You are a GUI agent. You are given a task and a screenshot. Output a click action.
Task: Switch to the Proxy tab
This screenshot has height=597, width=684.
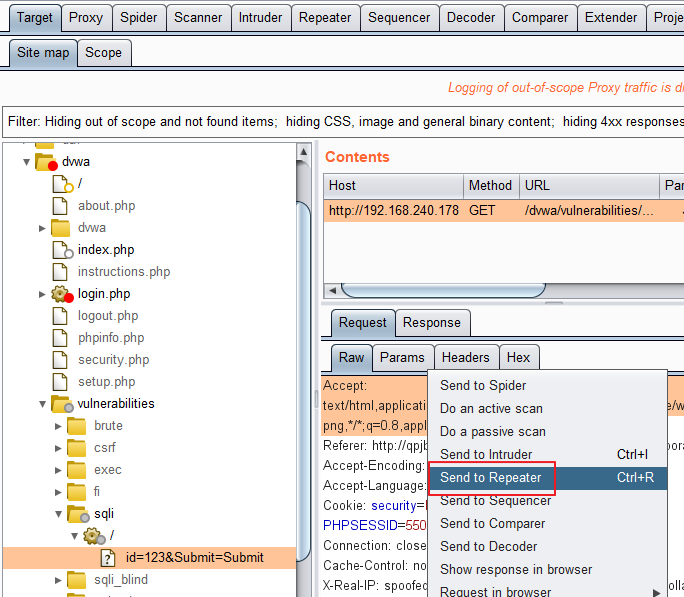[x=86, y=18]
